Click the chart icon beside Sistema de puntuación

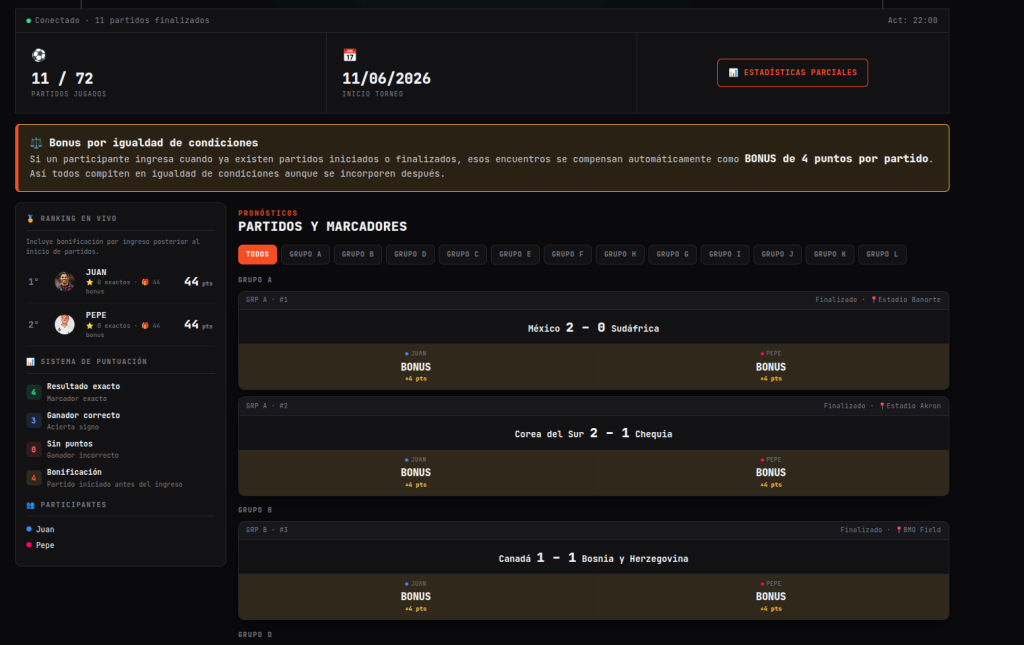(30, 362)
